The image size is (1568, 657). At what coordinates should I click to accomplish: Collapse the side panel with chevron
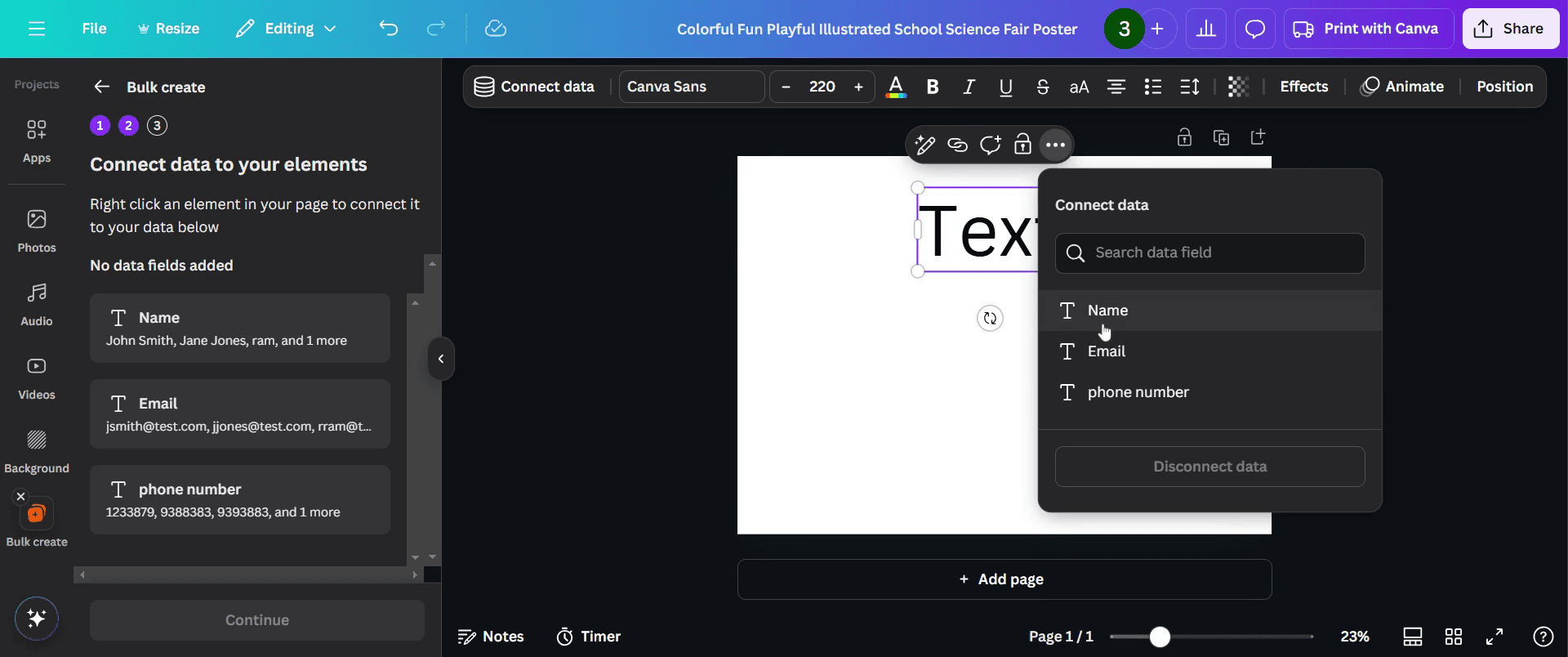(441, 359)
